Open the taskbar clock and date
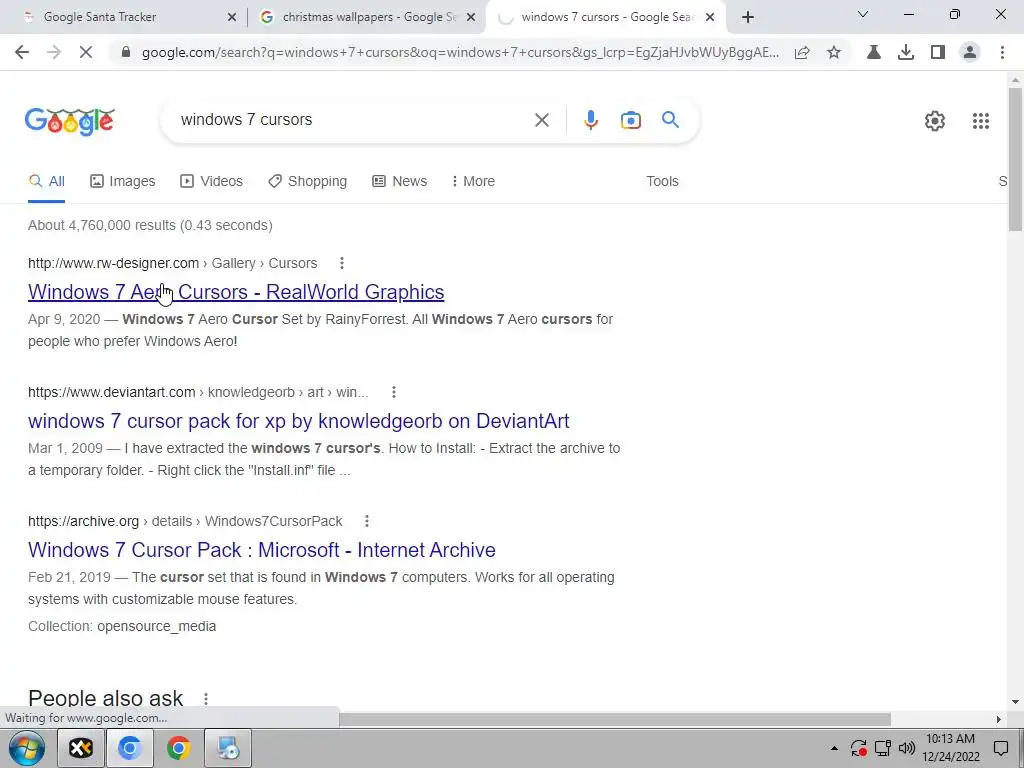This screenshot has height=768, width=1024. [x=951, y=748]
